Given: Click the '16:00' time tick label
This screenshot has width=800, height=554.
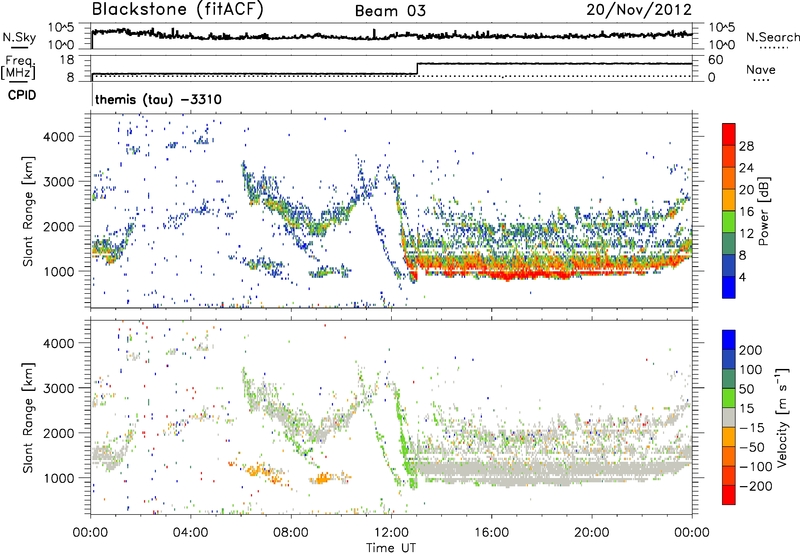Looking at the screenshot, I should pos(491,533).
